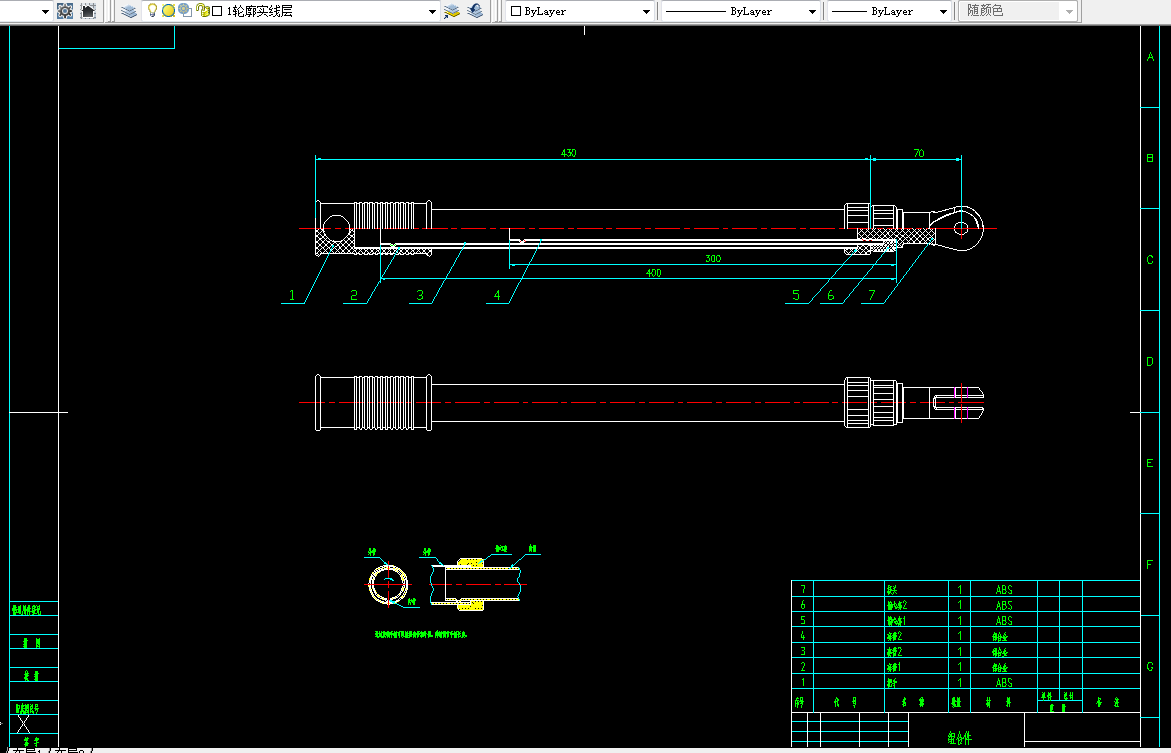Click item number 2 in parts list
The height and width of the screenshot is (753, 1171).
pyautogui.click(x=803, y=666)
